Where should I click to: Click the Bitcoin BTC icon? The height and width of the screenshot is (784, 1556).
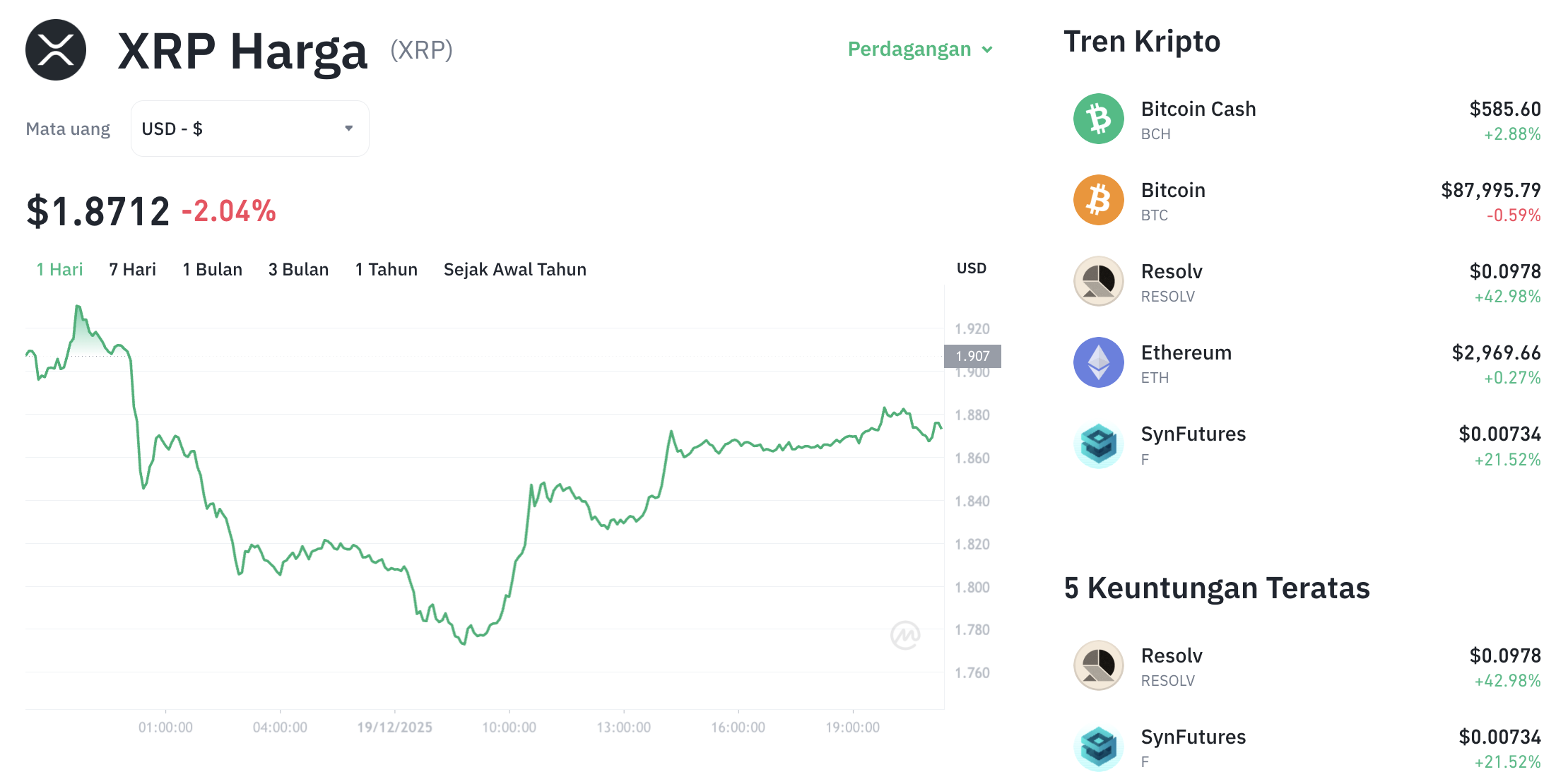(1098, 201)
